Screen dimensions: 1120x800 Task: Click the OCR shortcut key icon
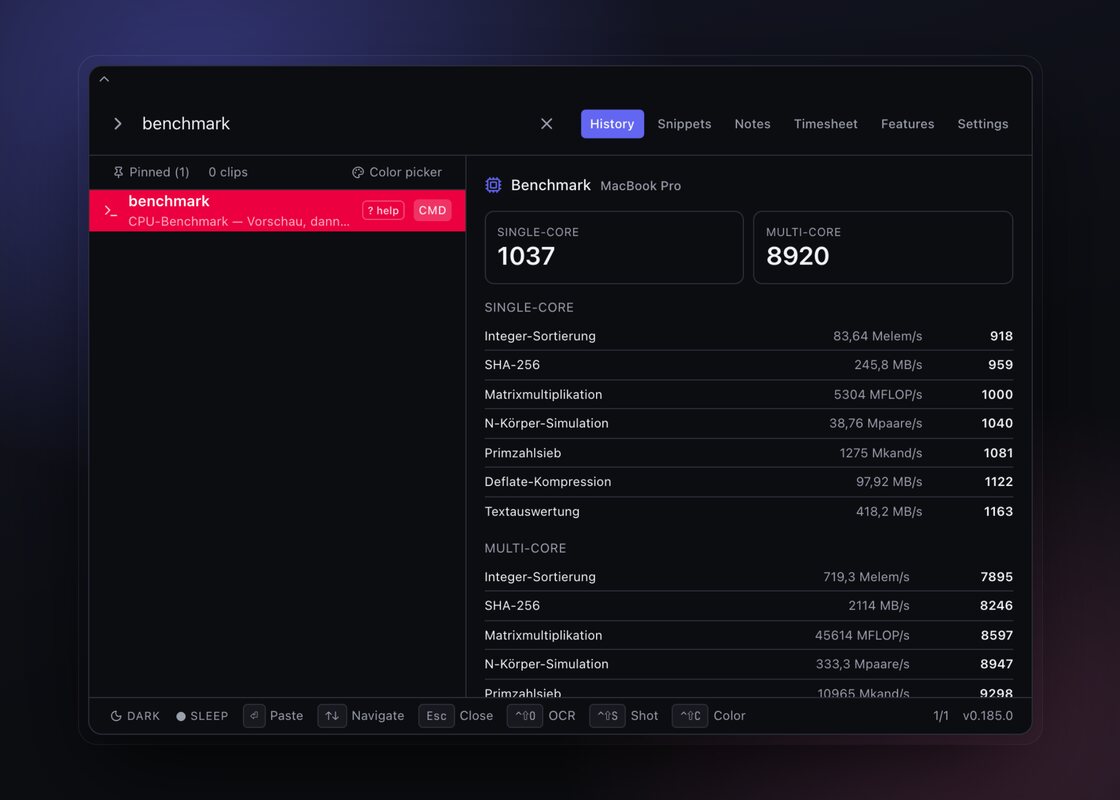tap(525, 716)
